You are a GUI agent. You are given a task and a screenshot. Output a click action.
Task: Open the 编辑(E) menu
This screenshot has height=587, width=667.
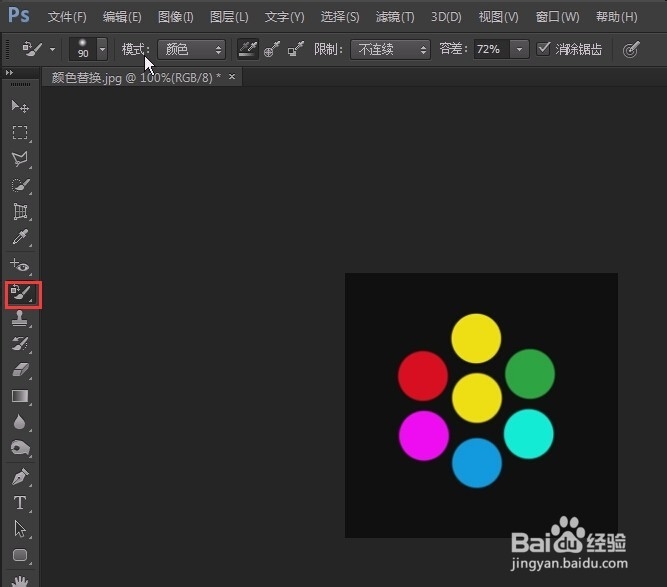pyautogui.click(x=122, y=17)
